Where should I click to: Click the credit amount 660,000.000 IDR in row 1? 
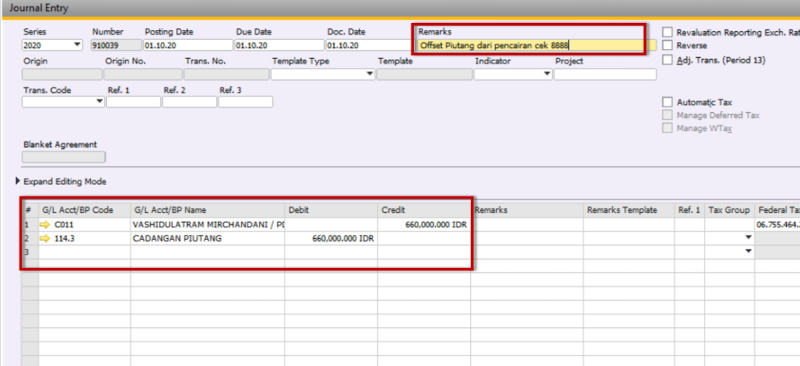(424, 224)
